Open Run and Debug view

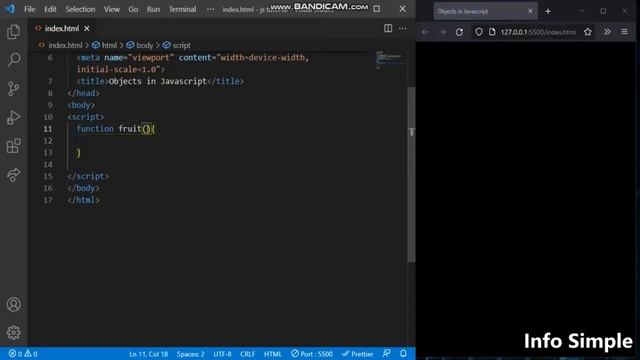tap(13, 118)
